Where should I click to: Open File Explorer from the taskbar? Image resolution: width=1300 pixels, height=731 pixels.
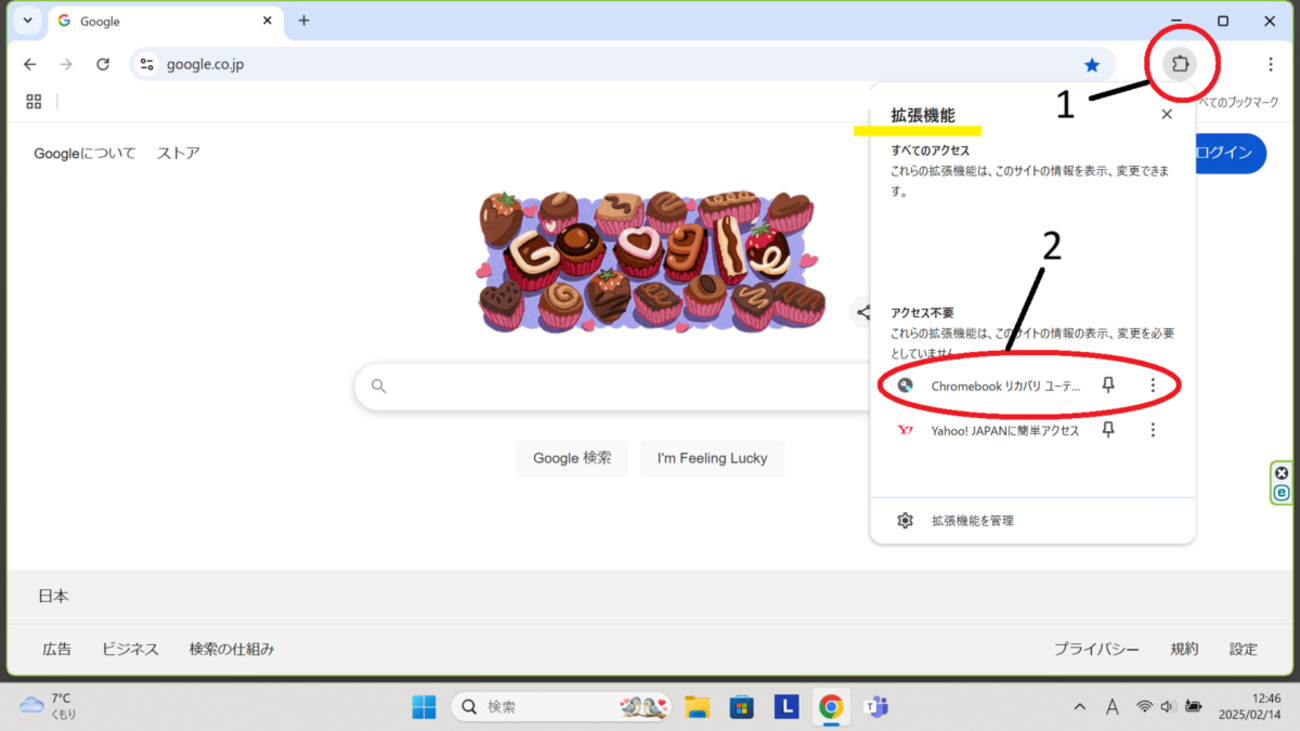pyautogui.click(x=697, y=707)
